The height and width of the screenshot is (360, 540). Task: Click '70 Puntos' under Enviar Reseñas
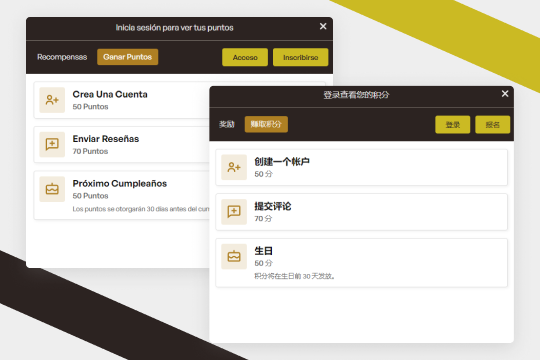90,151
